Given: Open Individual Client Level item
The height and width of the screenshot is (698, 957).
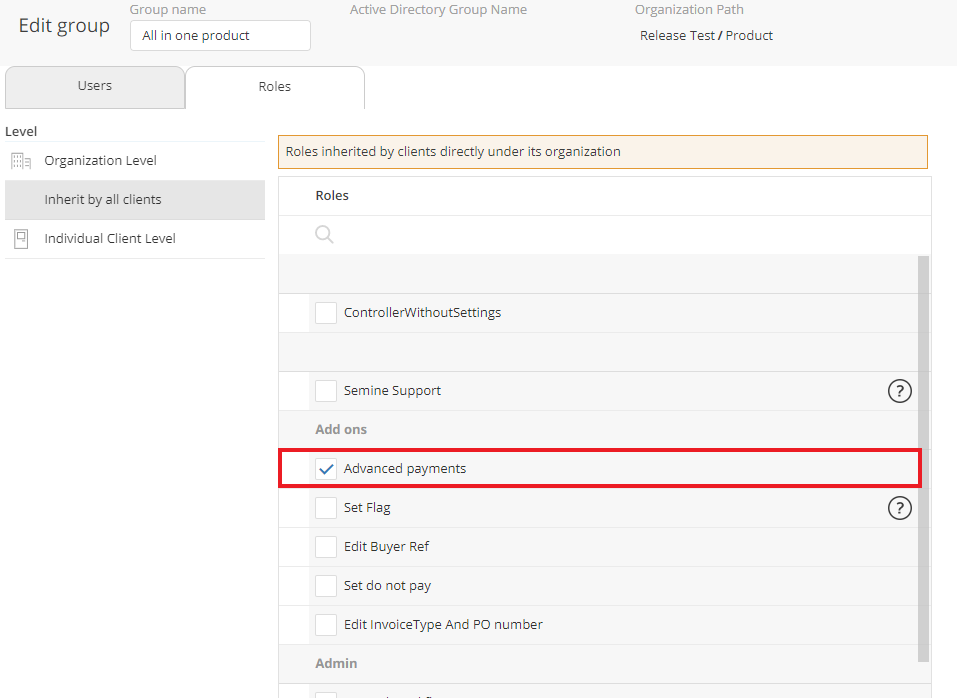Looking at the screenshot, I should 110,239.
